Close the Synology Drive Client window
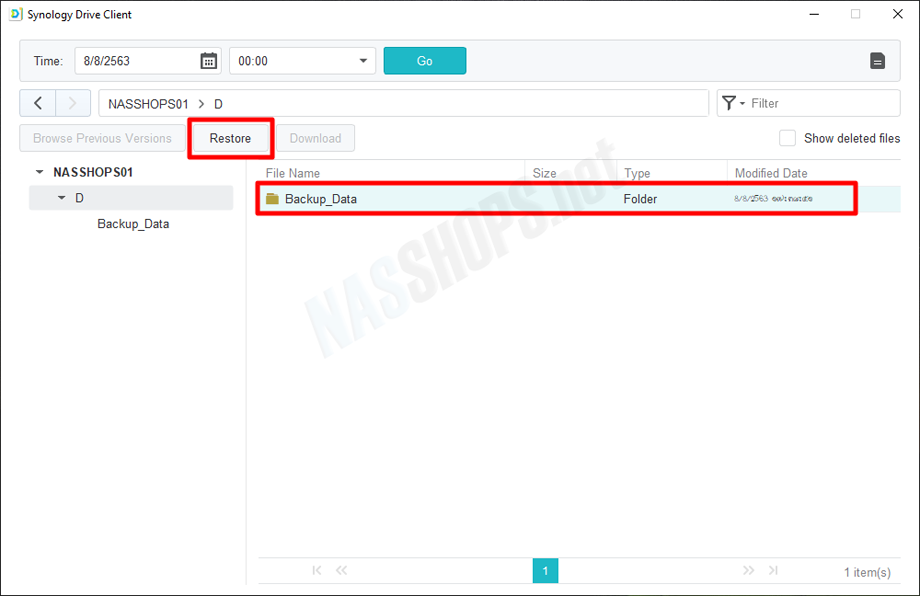Viewport: 920px width, 596px height. tap(898, 14)
